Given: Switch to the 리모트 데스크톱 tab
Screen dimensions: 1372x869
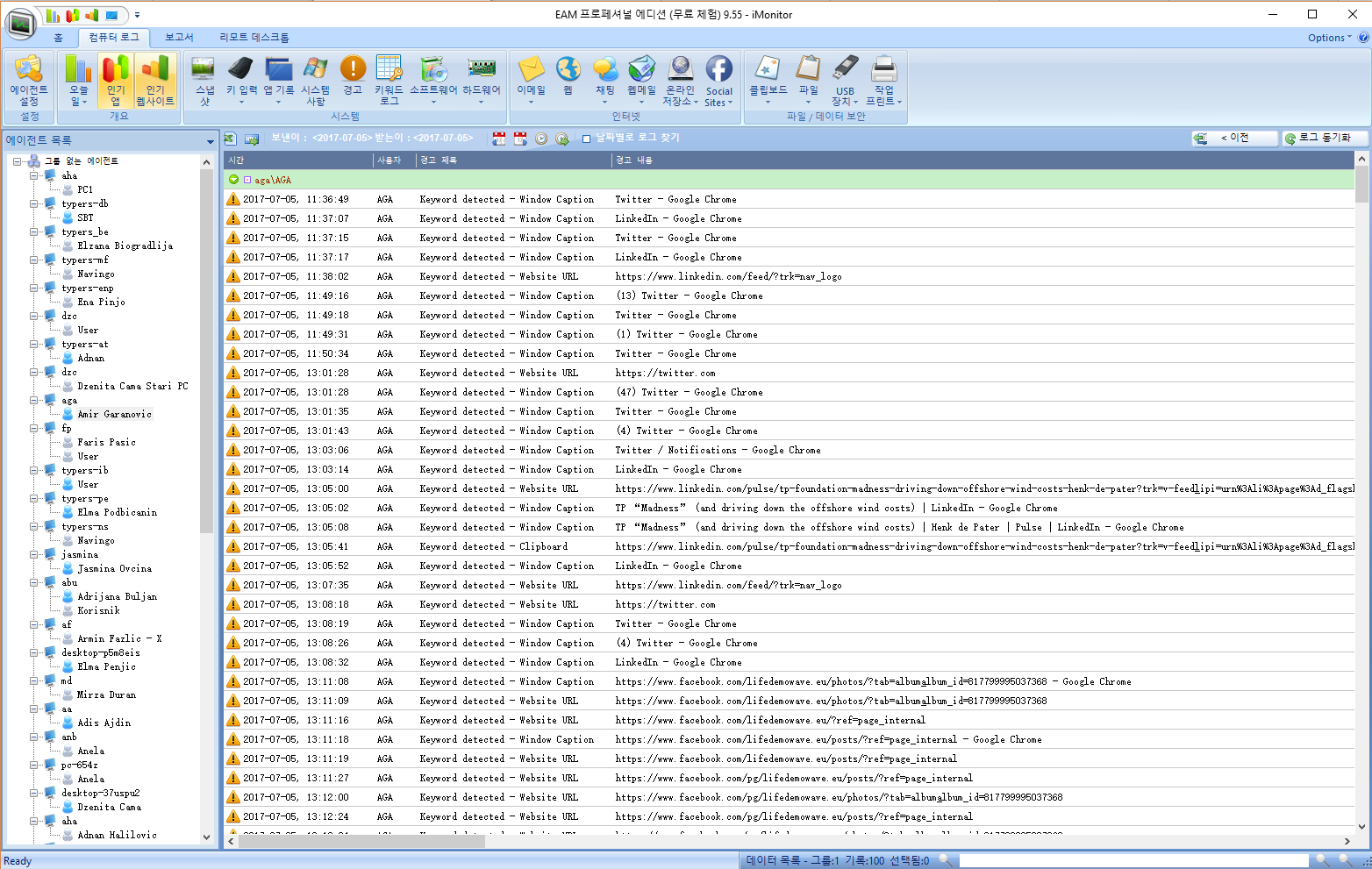Looking at the screenshot, I should pyautogui.click(x=254, y=38).
